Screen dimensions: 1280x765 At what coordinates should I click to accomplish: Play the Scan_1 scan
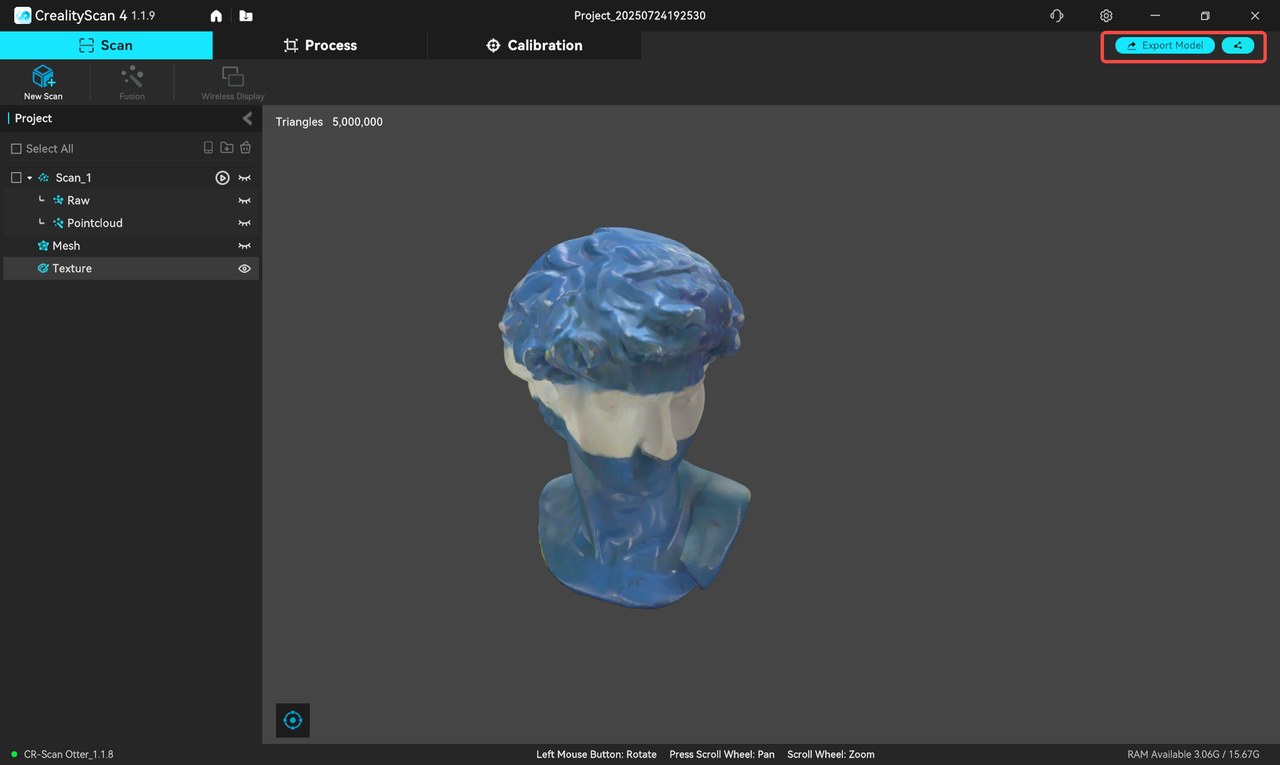tap(222, 178)
